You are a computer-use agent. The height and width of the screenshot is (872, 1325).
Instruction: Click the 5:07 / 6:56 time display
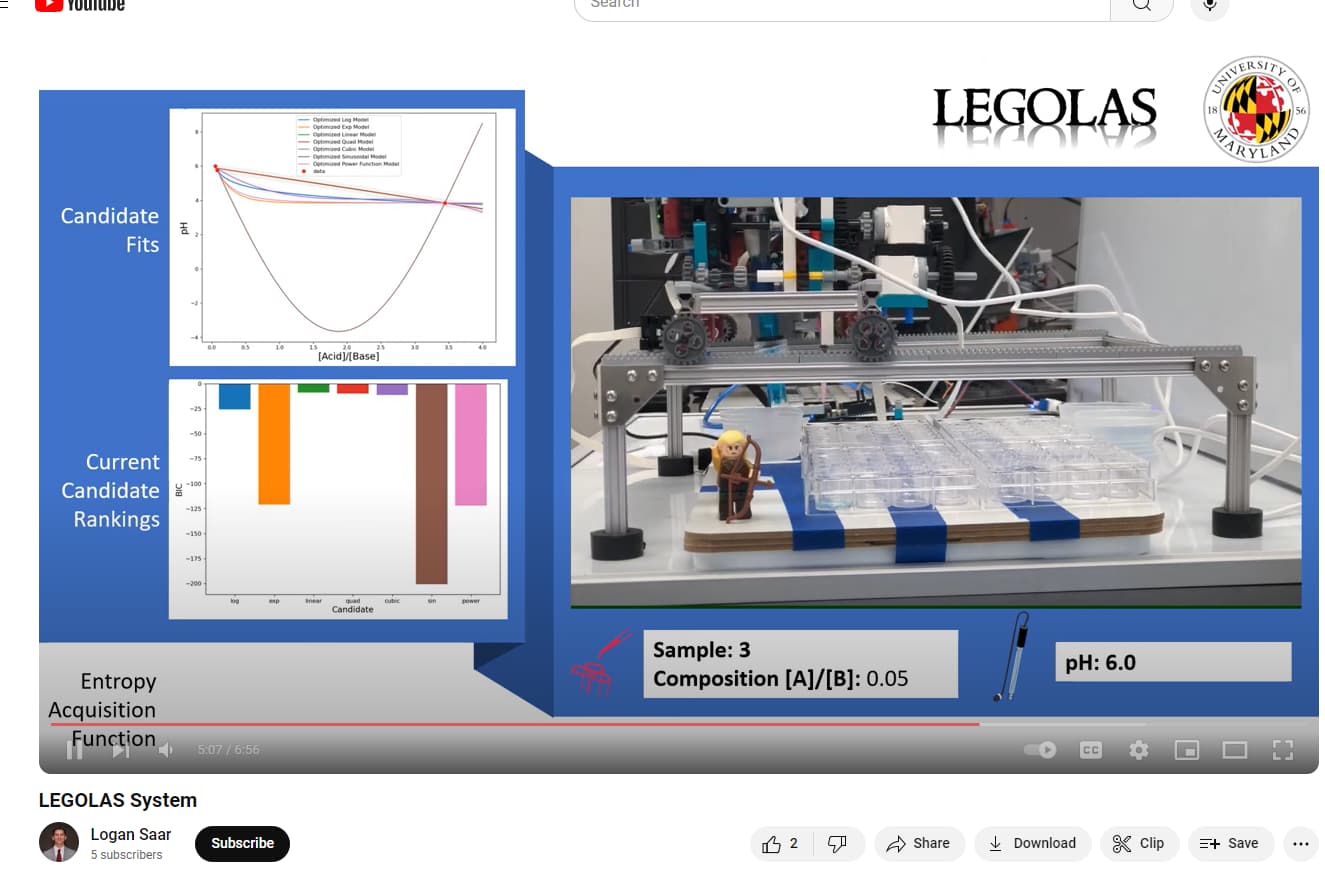point(228,750)
